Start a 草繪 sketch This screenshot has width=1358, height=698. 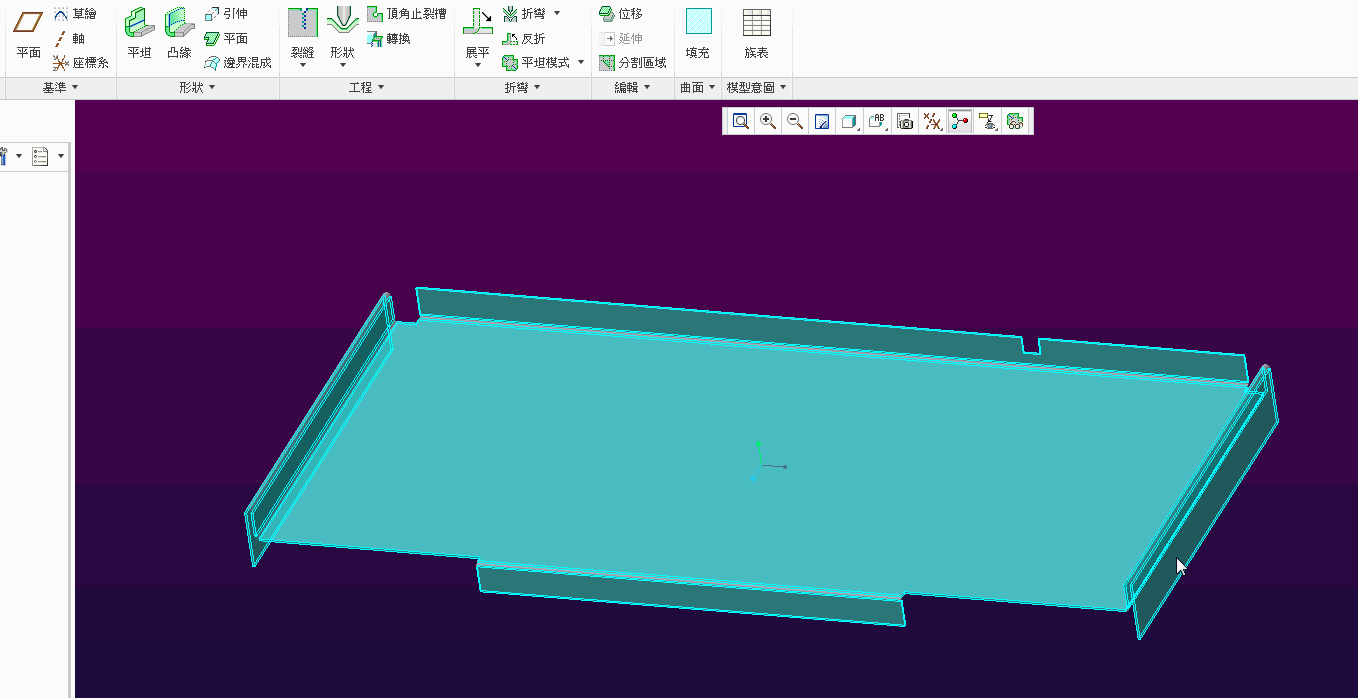tap(75, 14)
